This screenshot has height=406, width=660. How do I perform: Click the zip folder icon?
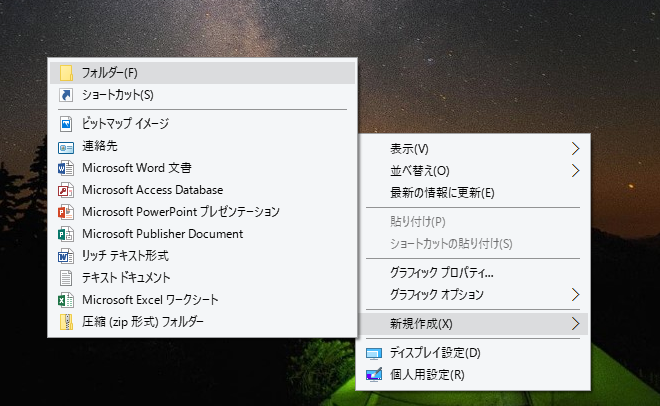pyautogui.click(x=66, y=322)
